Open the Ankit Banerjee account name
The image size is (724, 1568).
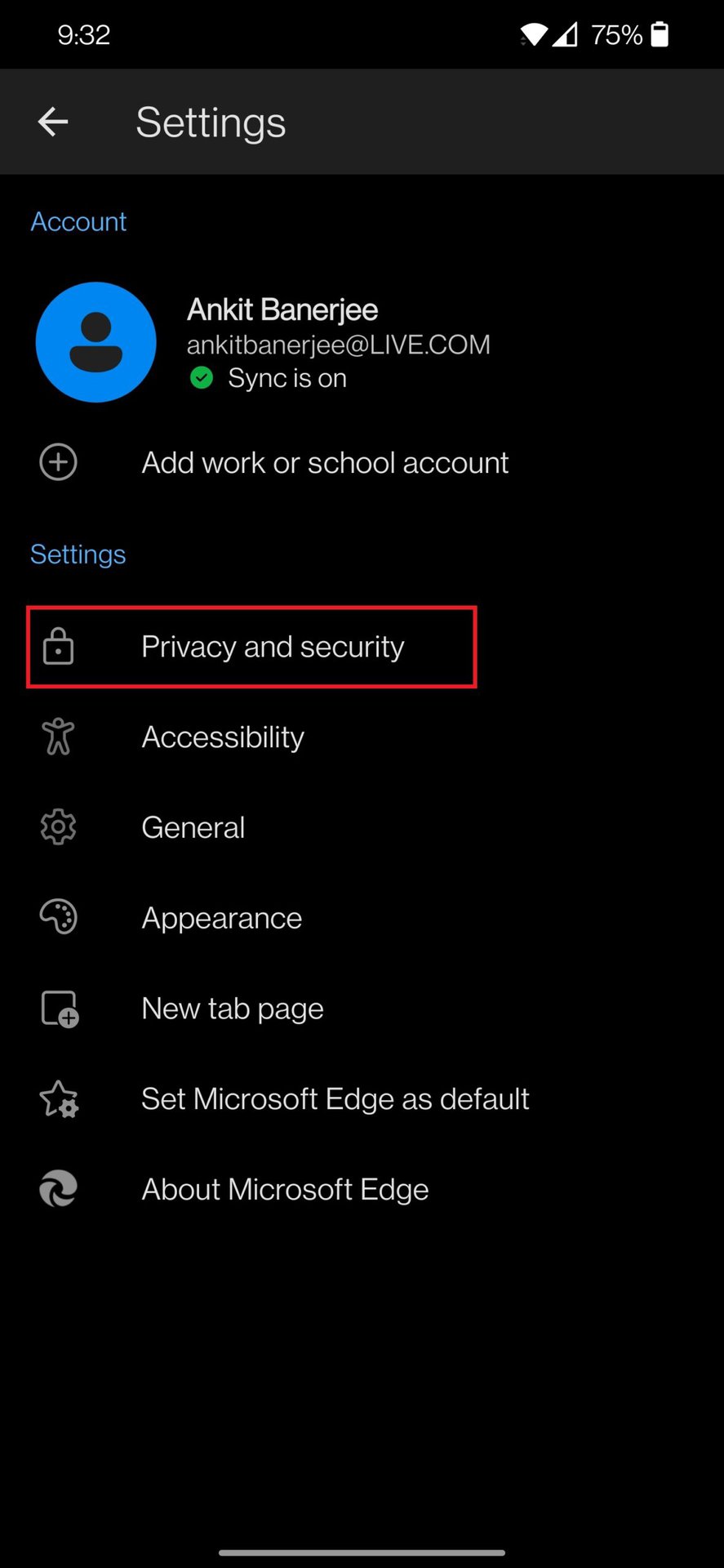pyautogui.click(x=282, y=310)
